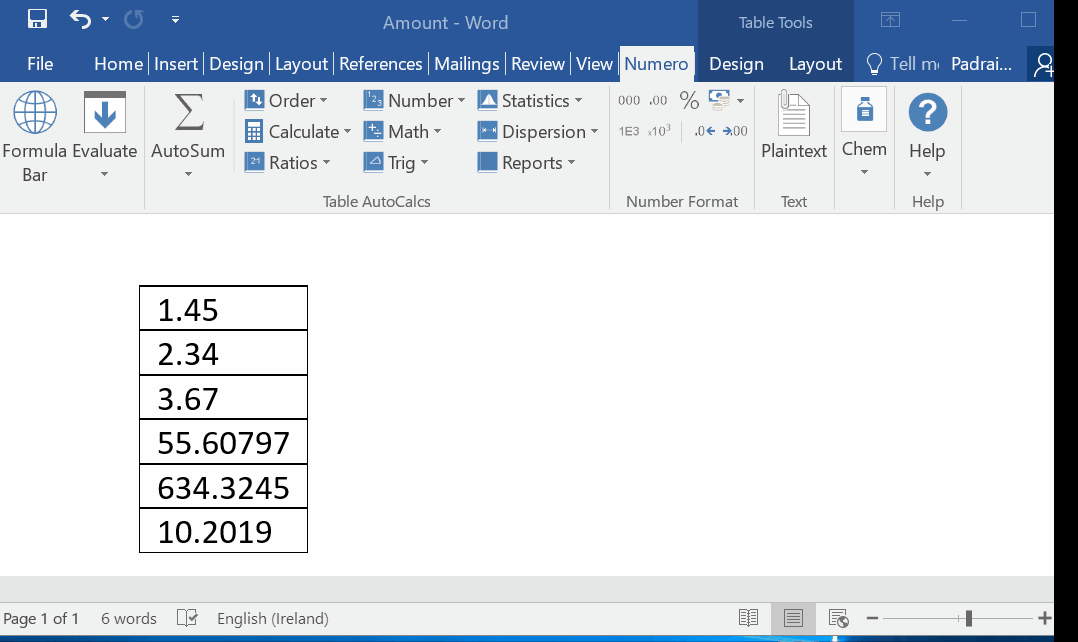Image resolution: width=1078 pixels, height=642 pixels.
Task: Apply percent number format
Action: pyautogui.click(x=689, y=100)
